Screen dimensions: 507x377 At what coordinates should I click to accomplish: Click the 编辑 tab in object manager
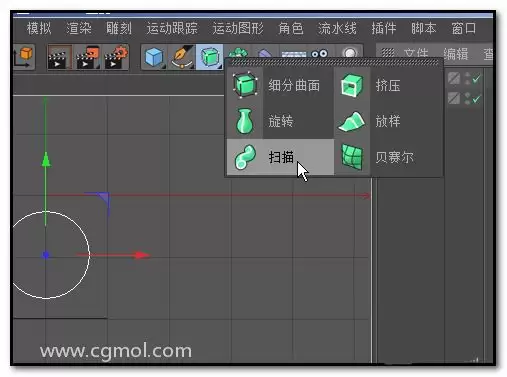[x=456, y=54]
